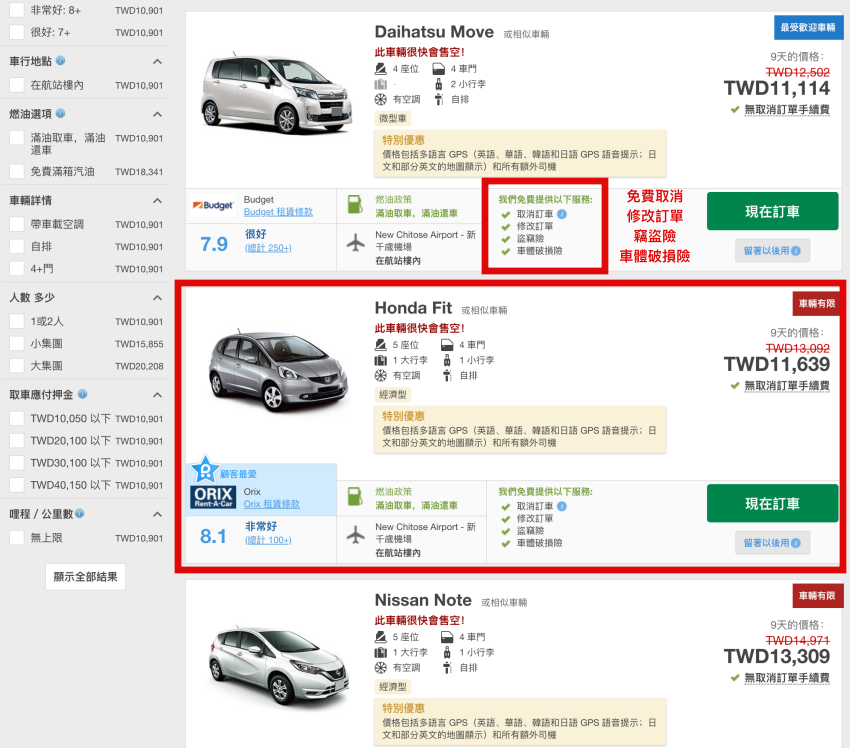
Task: Click fuel pump icon in Daihatsu Move card
Action: 355,205
